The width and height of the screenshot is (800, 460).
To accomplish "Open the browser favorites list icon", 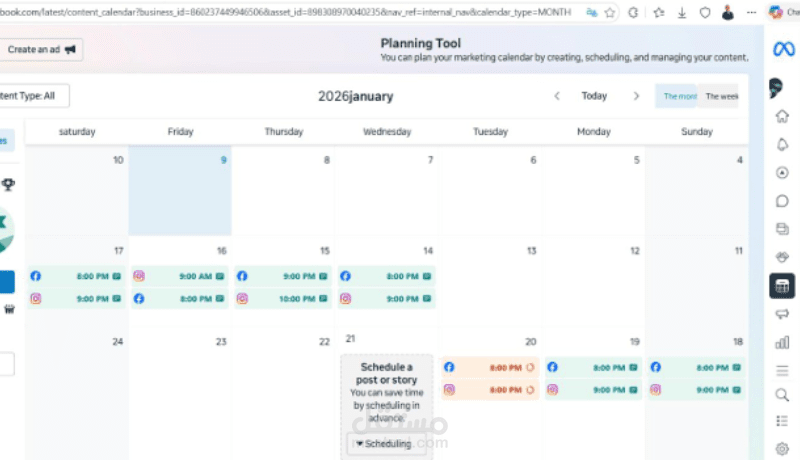I will 659,13.
